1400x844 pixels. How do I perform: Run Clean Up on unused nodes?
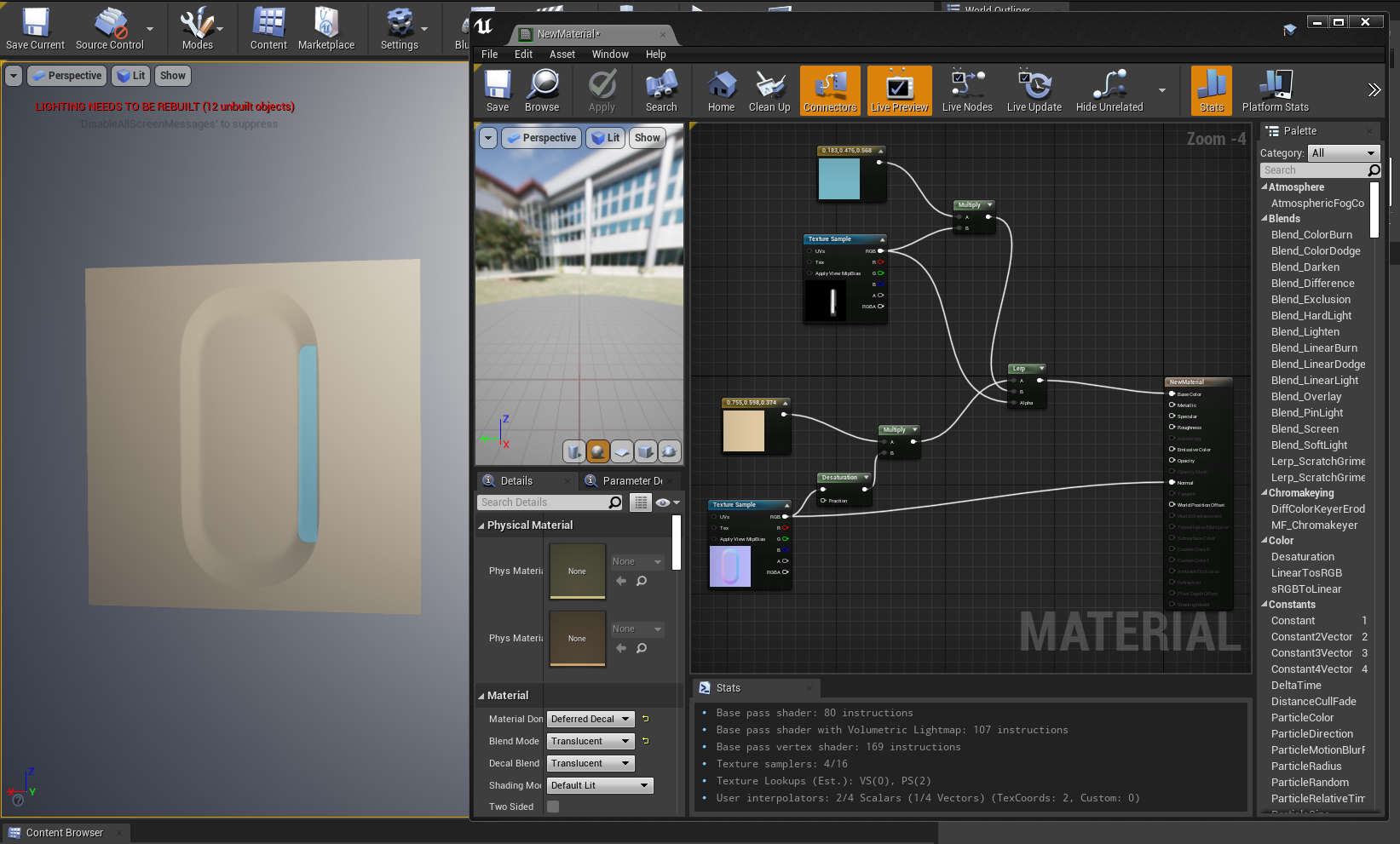769,90
